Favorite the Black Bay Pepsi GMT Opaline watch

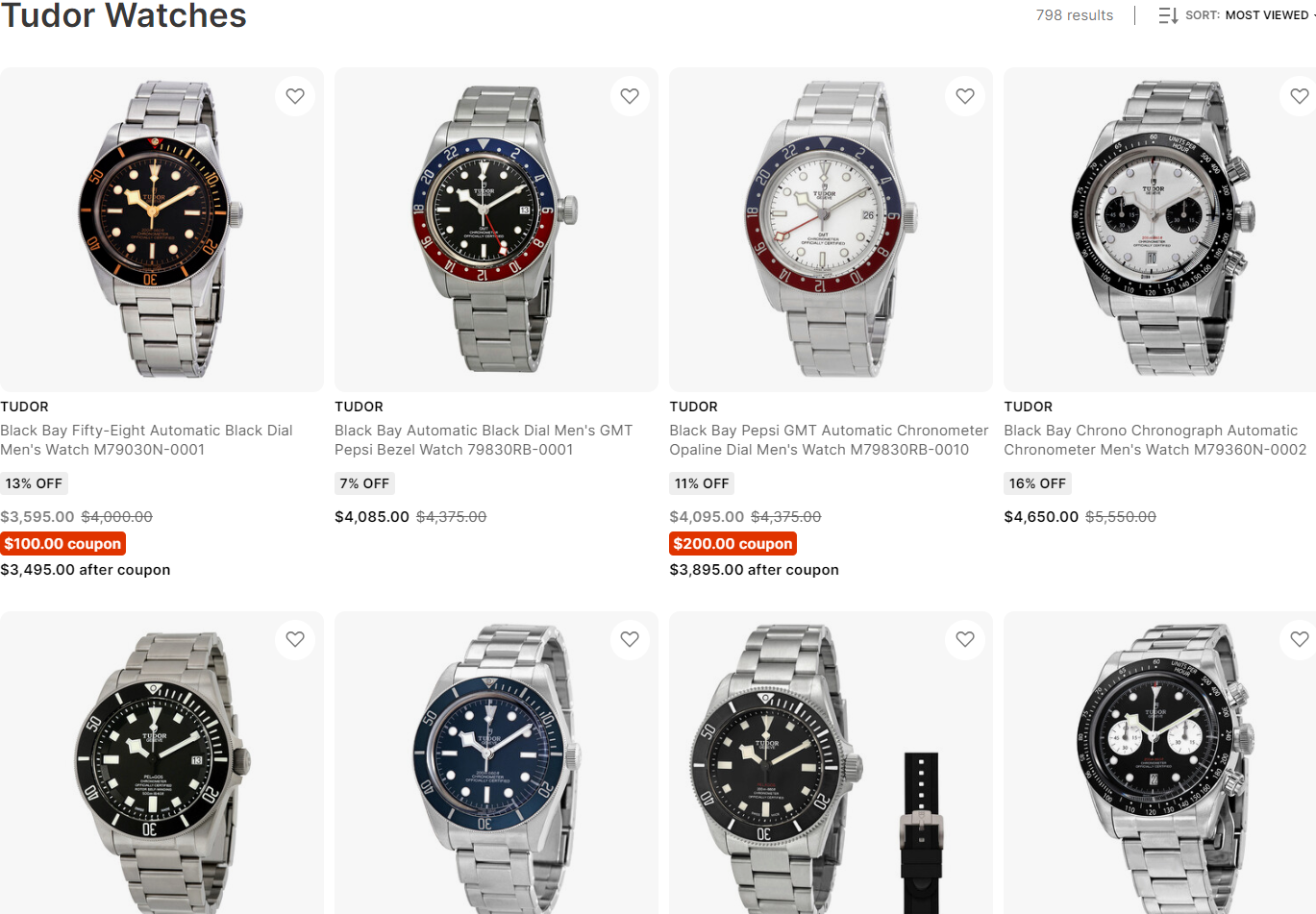tap(964, 95)
